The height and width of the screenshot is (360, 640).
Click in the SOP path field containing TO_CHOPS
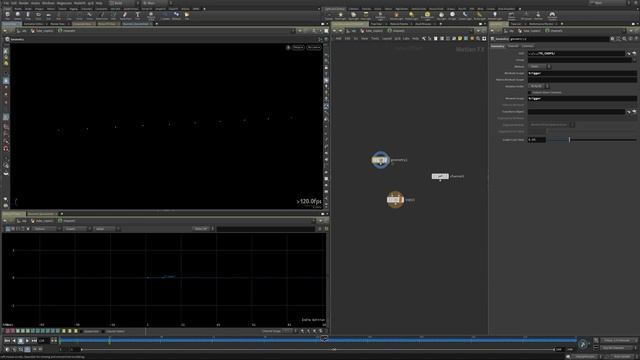[x=576, y=53]
